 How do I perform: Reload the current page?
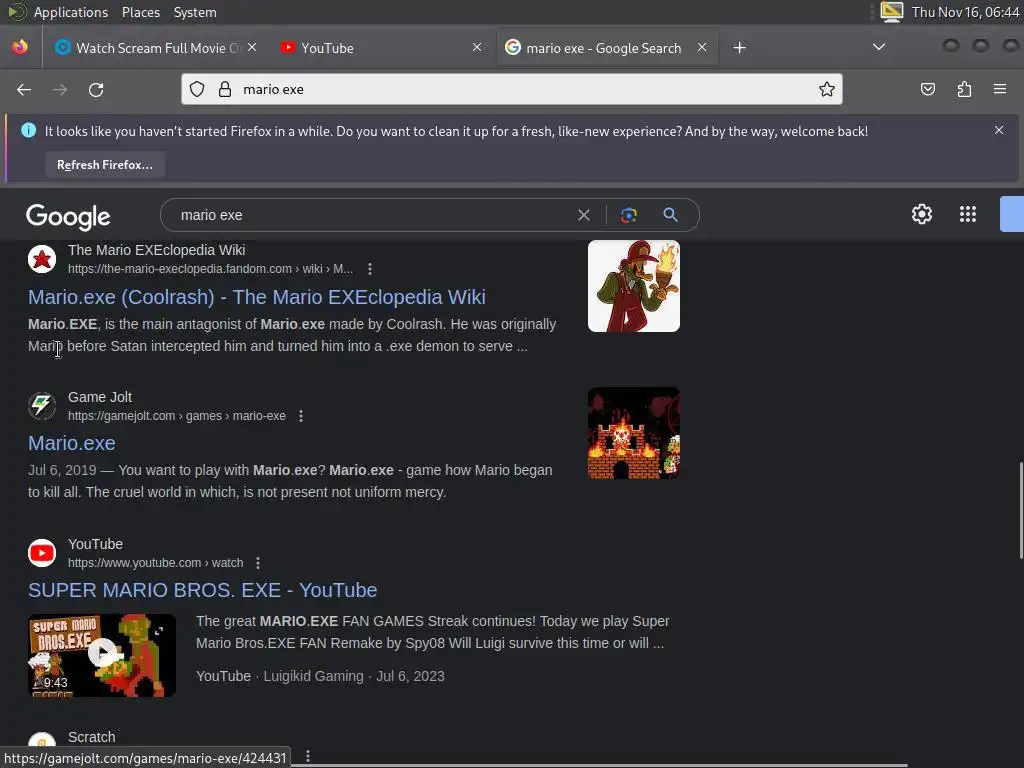(x=96, y=89)
